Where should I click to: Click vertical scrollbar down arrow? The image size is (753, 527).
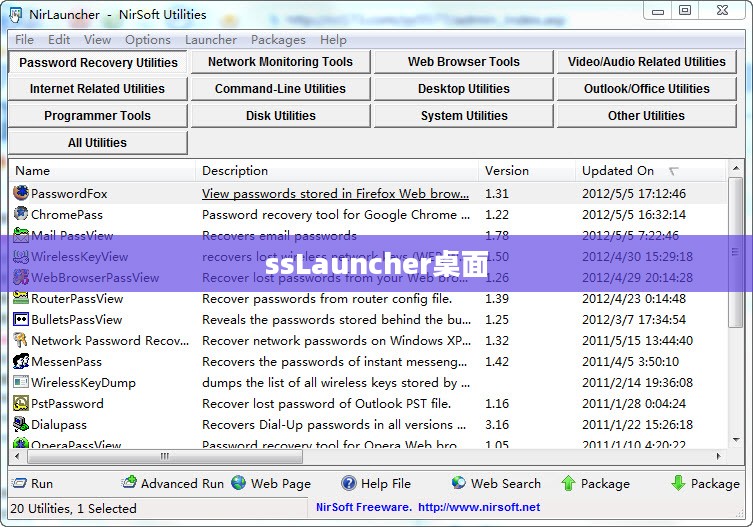pyautogui.click(x=735, y=440)
